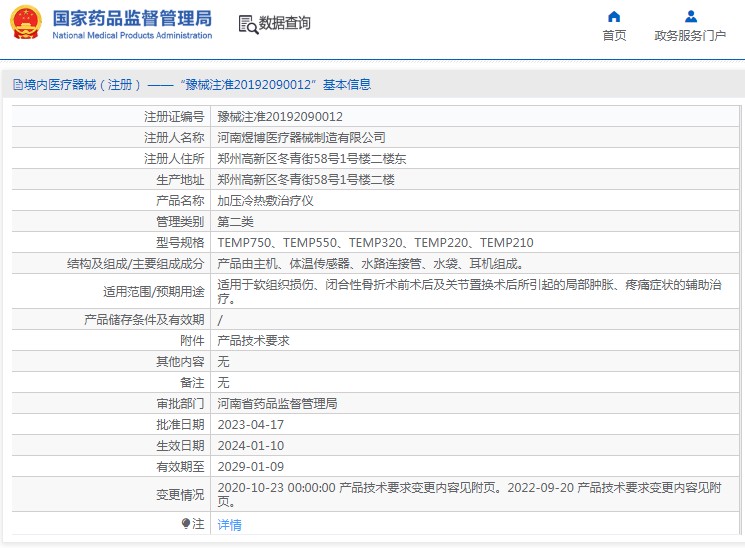Click the 注册人住所 label

174,159
